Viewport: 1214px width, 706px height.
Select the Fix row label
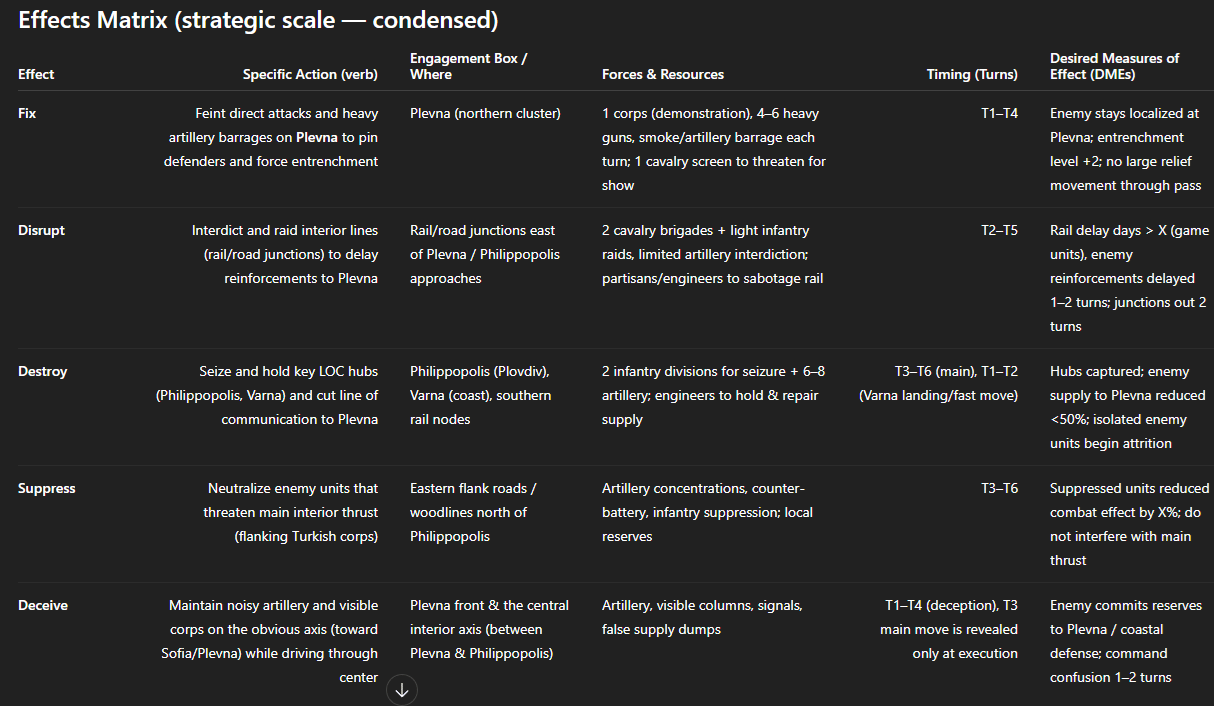pyautogui.click(x=27, y=113)
